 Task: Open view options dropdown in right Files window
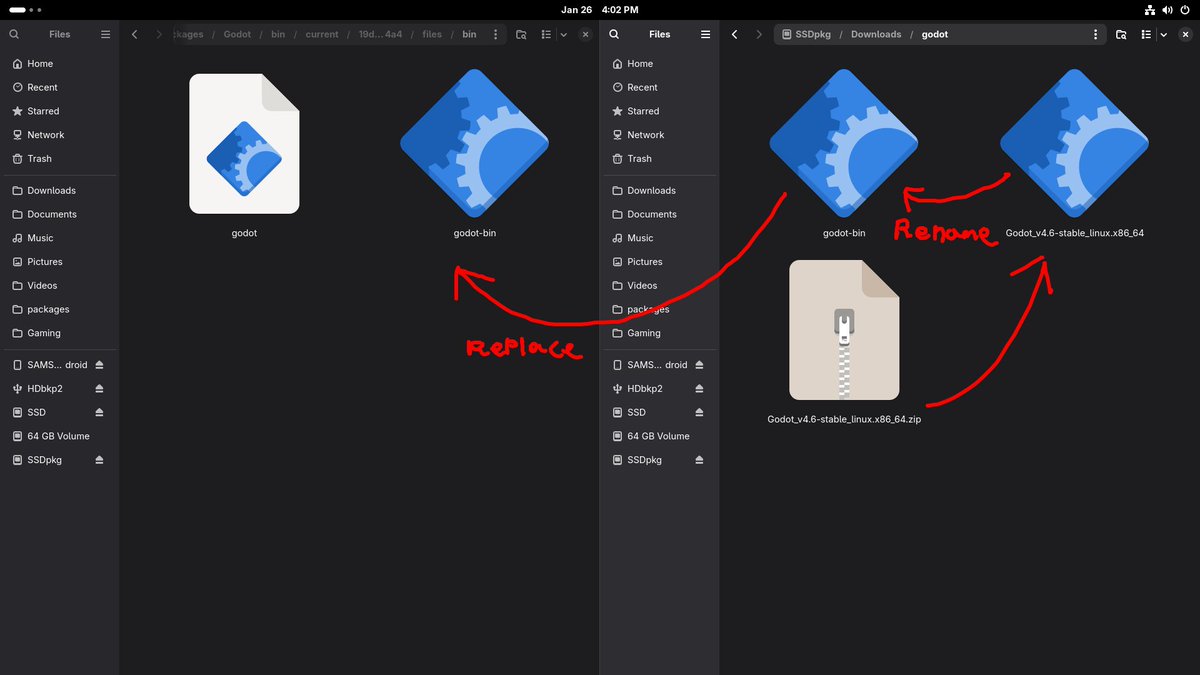tap(1163, 34)
